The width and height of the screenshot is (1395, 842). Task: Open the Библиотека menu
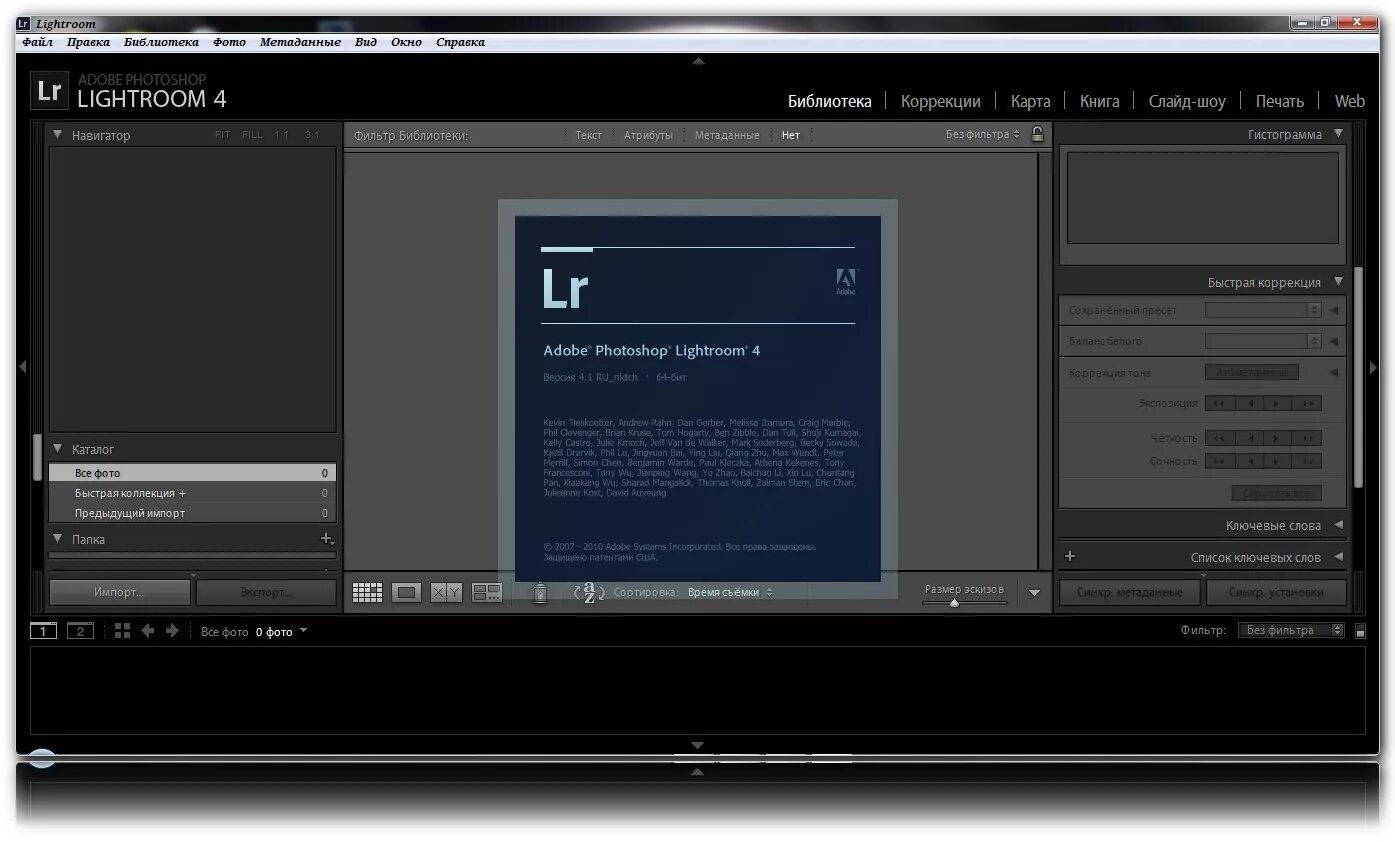click(x=161, y=42)
